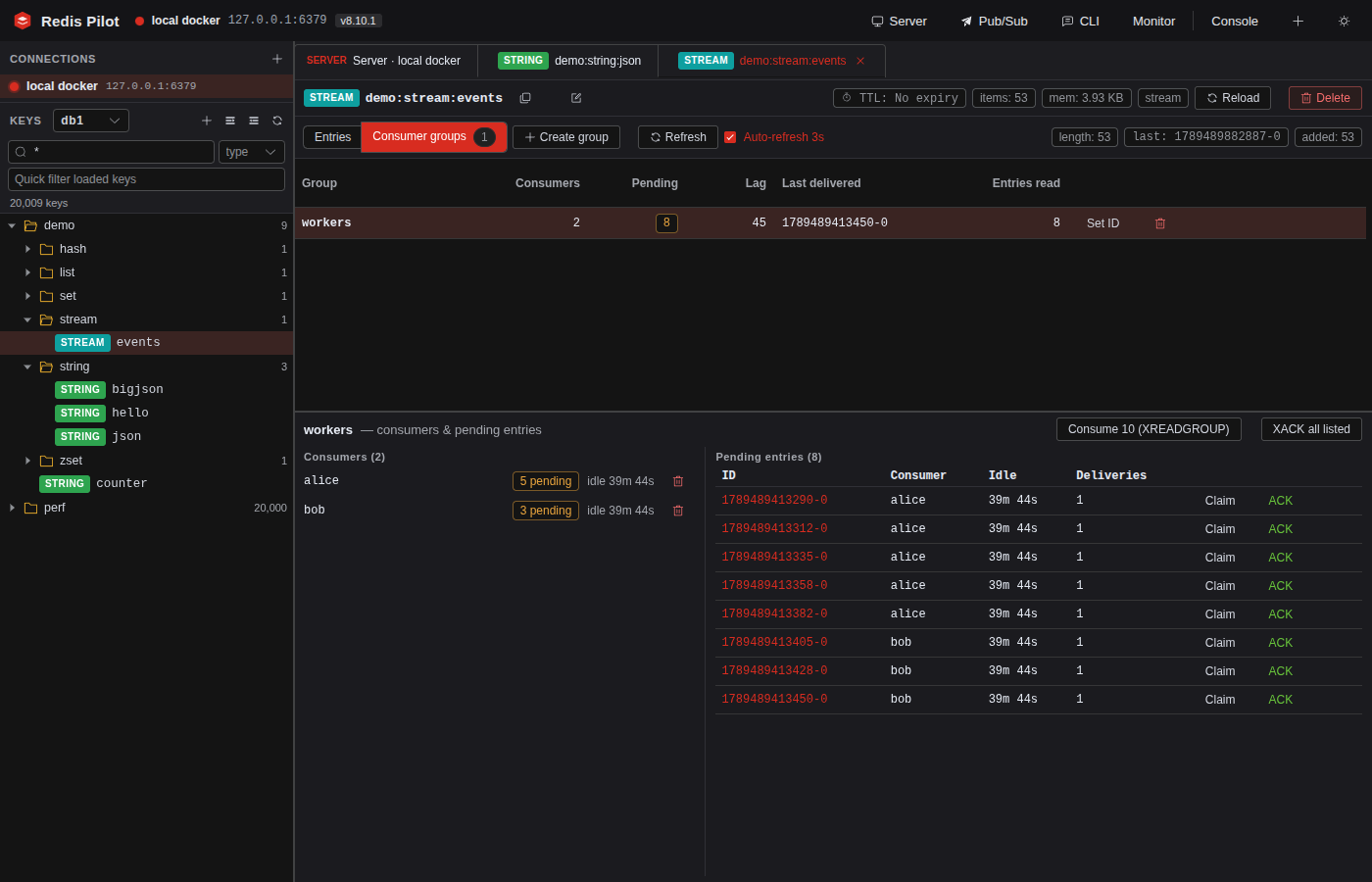This screenshot has width=1372, height=882.
Task: Expand the set folder
Action: pyautogui.click(x=27, y=296)
